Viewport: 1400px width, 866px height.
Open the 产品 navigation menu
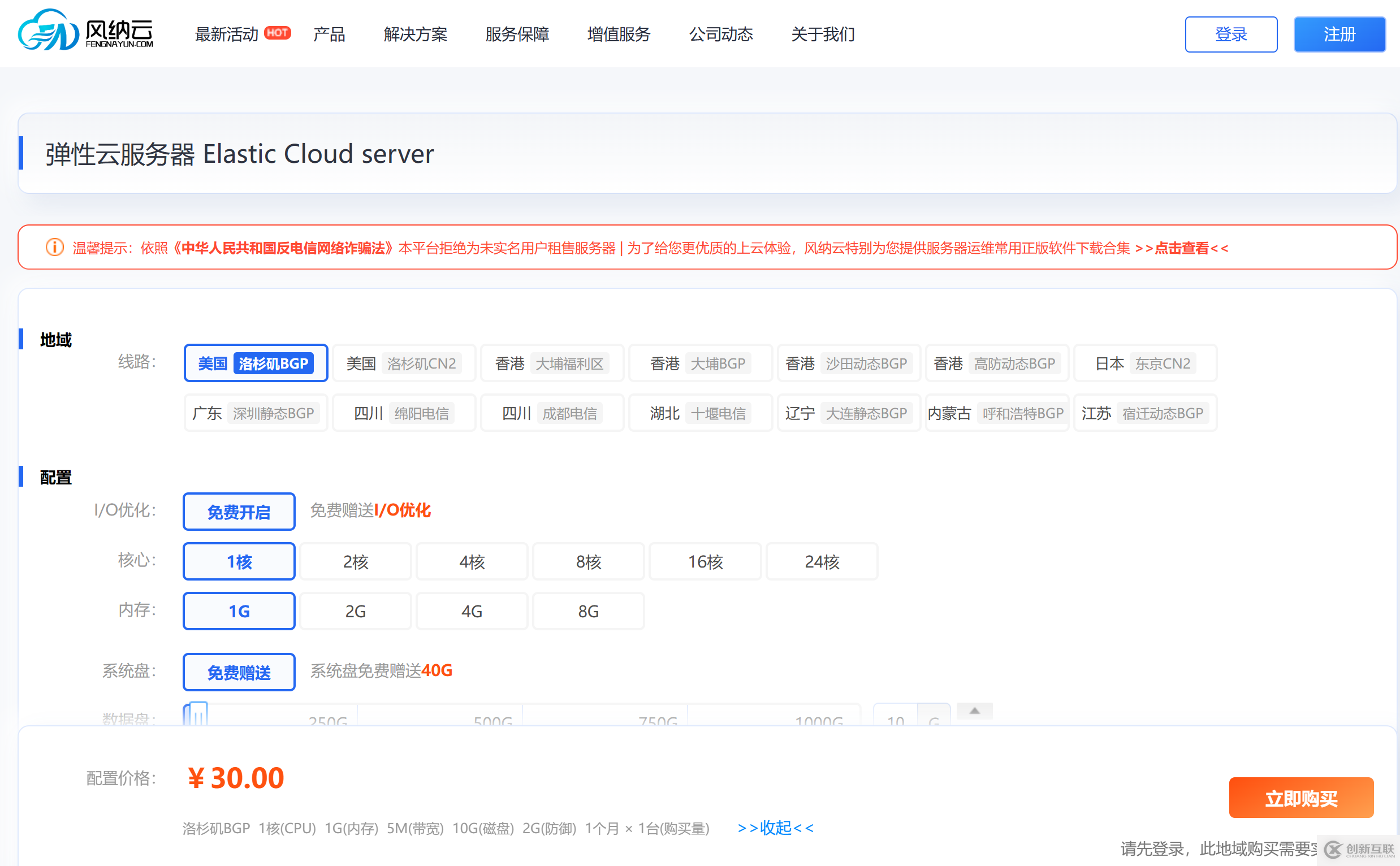pyautogui.click(x=329, y=34)
